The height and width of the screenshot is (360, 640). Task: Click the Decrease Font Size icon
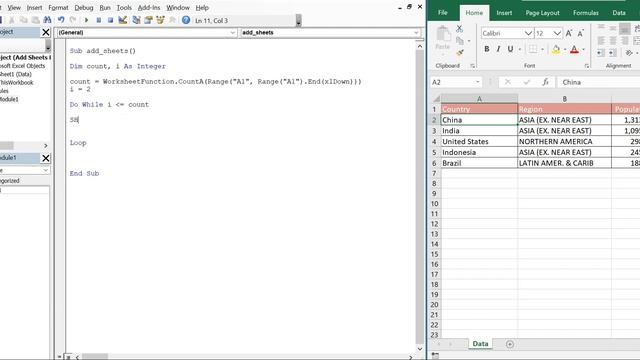click(580, 33)
